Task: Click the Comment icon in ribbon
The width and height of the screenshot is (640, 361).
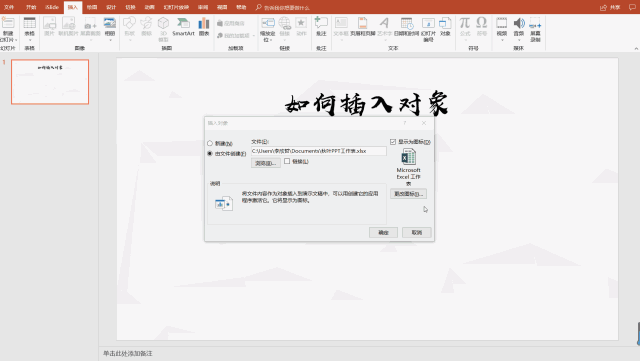Action: tap(321, 23)
